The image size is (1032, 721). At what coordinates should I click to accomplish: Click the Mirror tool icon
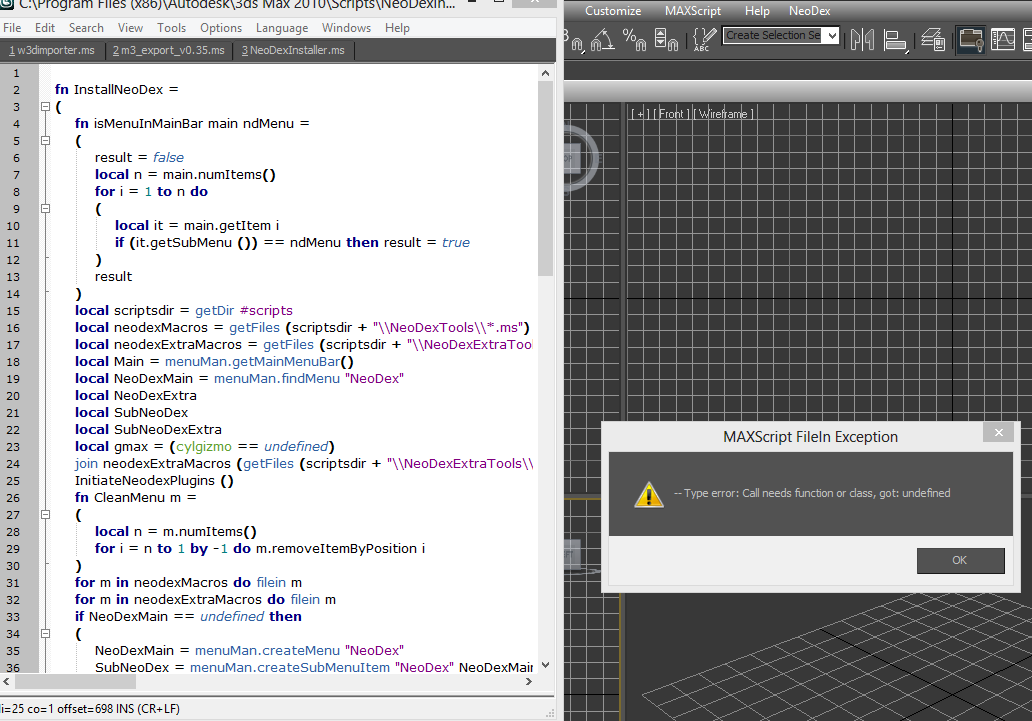[x=862, y=40]
